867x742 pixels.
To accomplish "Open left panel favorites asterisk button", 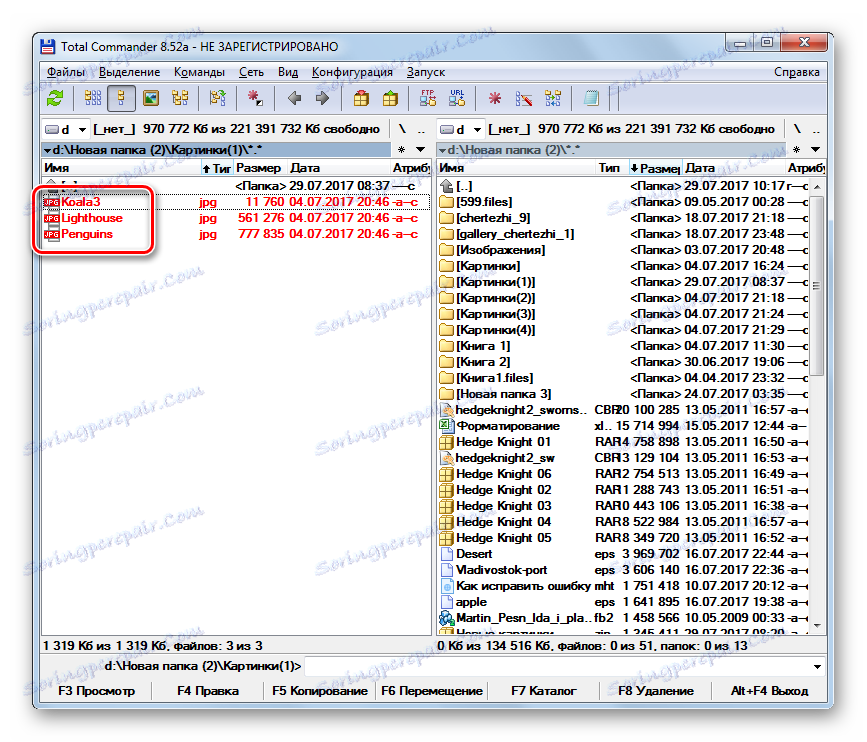I will [401, 150].
